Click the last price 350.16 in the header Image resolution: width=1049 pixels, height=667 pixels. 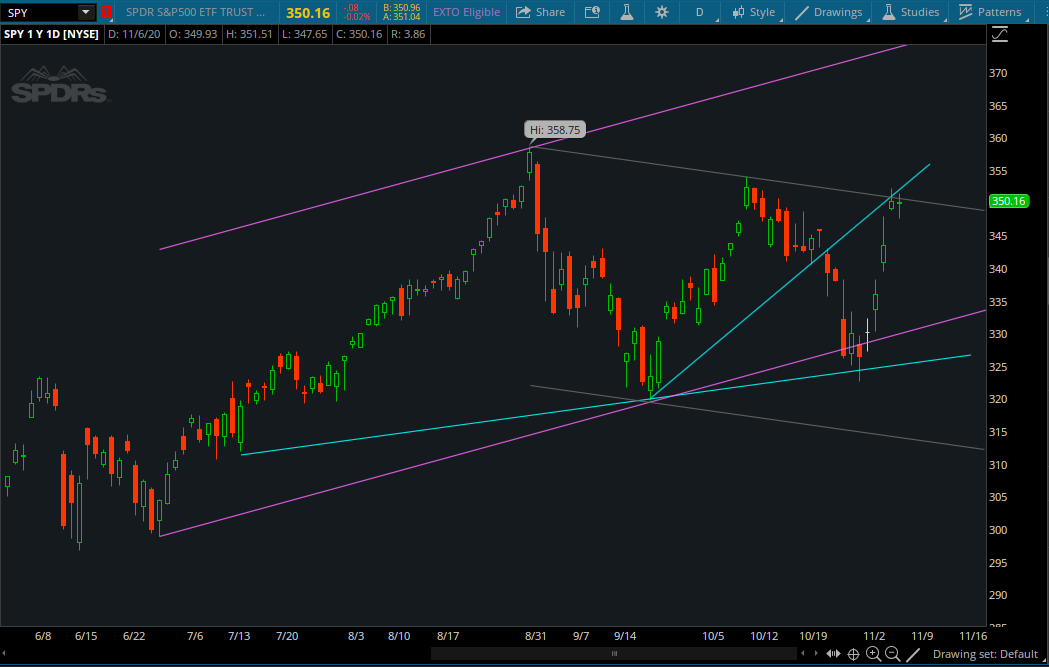[308, 12]
